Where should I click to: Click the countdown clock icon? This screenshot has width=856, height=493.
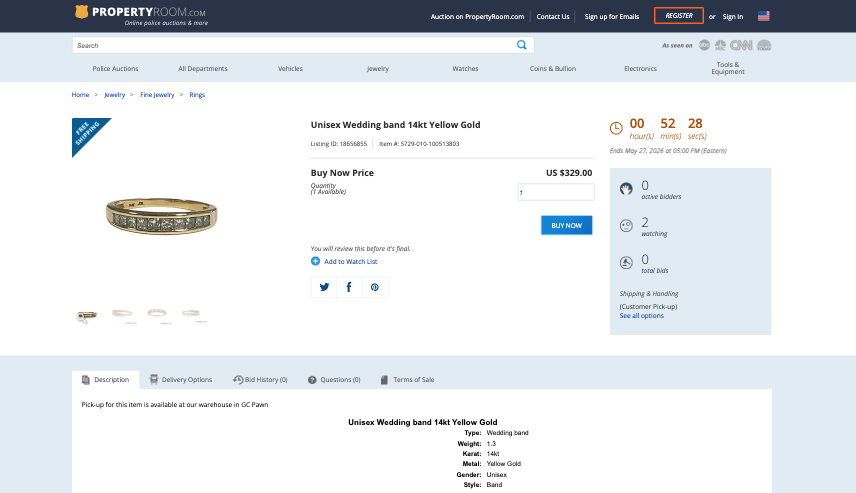(616, 128)
